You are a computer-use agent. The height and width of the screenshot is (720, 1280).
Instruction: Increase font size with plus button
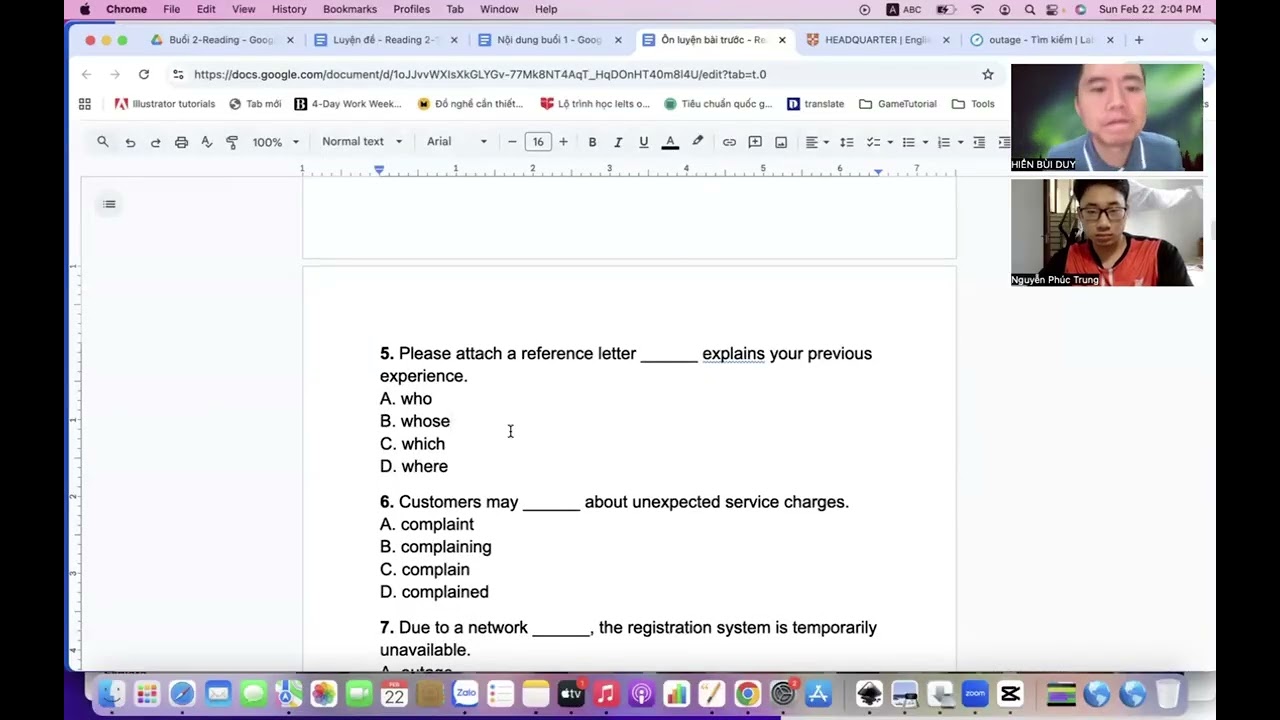point(563,142)
